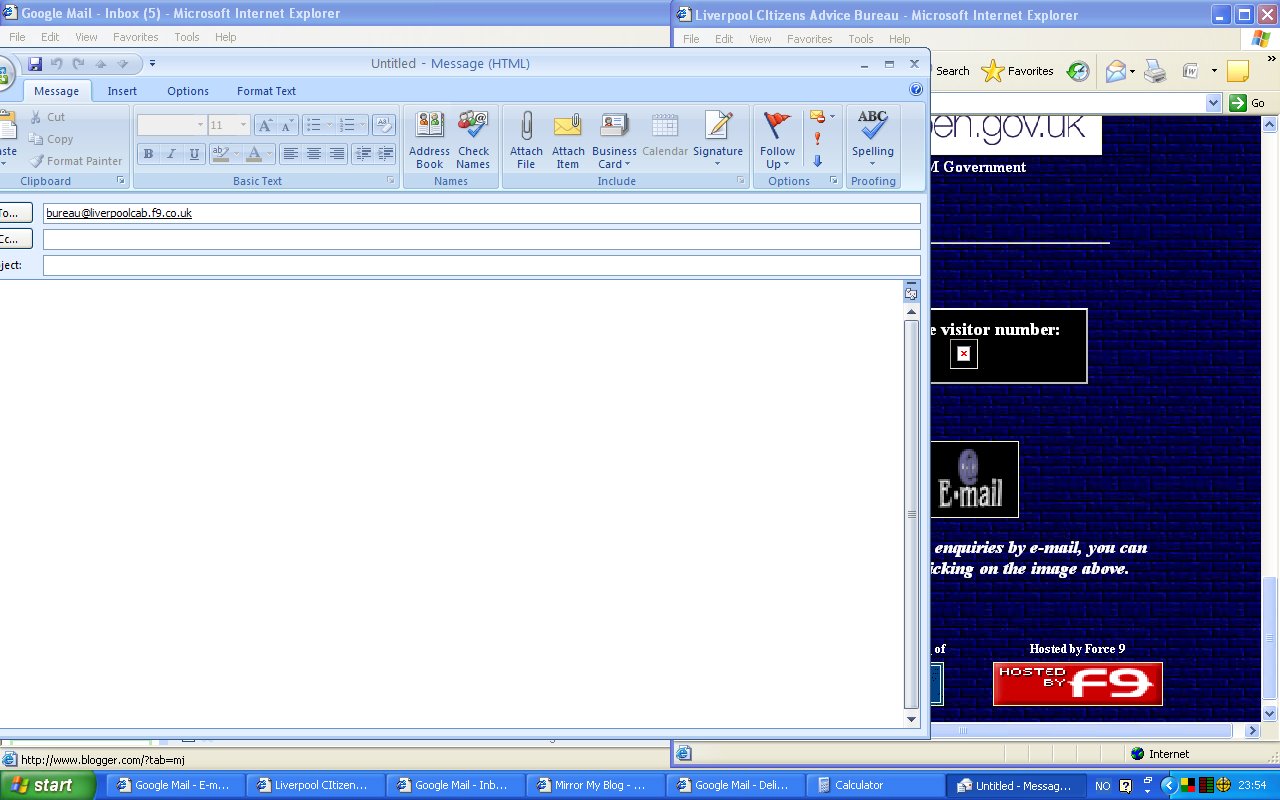
Task: Click the Go button in Internet Explorer
Action: [1248, 103]
